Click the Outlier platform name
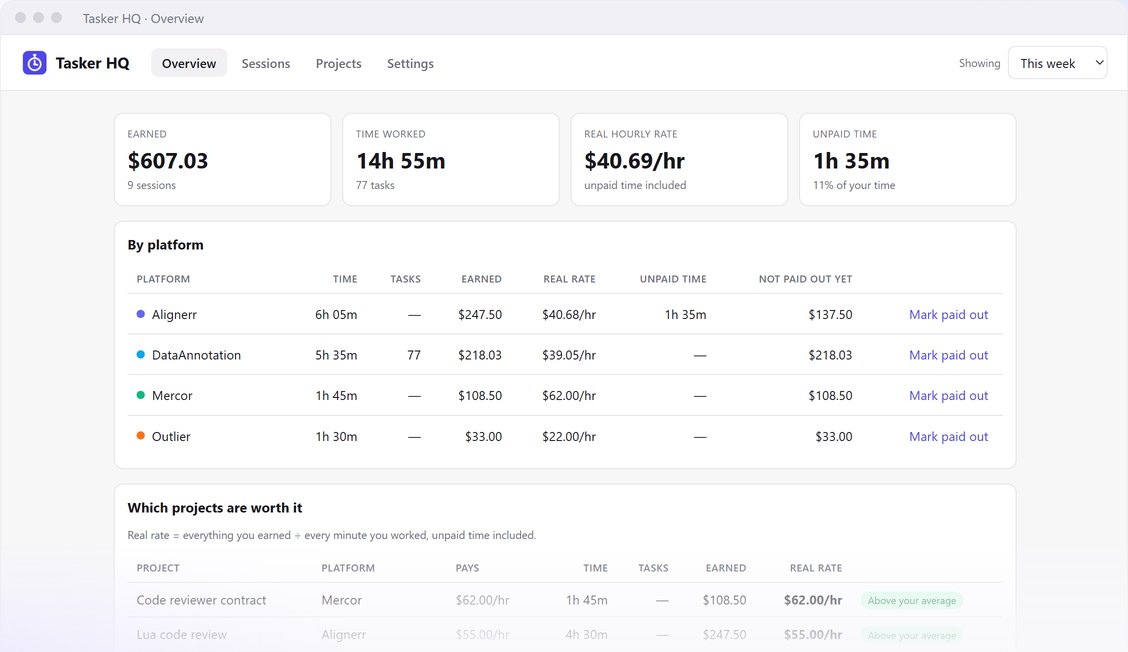The image size is (1128, 652). coord(171,436)
